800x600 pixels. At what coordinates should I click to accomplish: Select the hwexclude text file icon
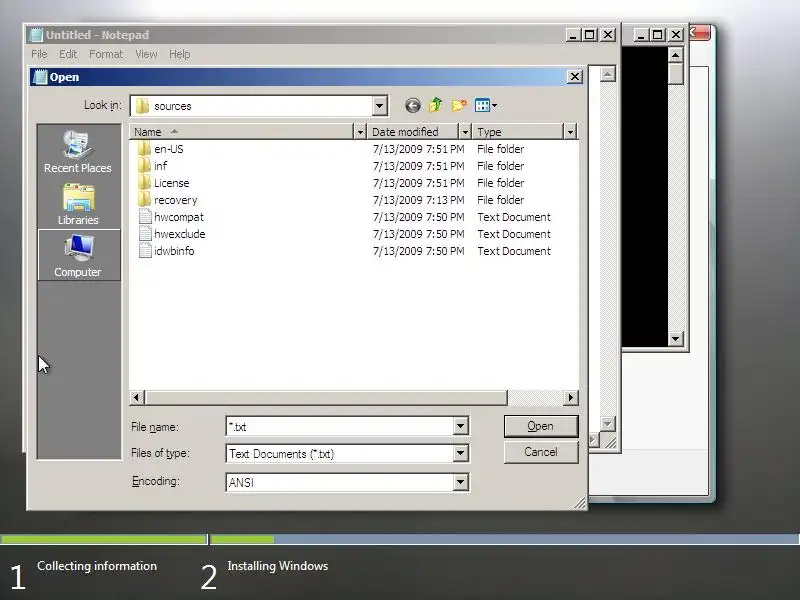[x=145, y=234]
